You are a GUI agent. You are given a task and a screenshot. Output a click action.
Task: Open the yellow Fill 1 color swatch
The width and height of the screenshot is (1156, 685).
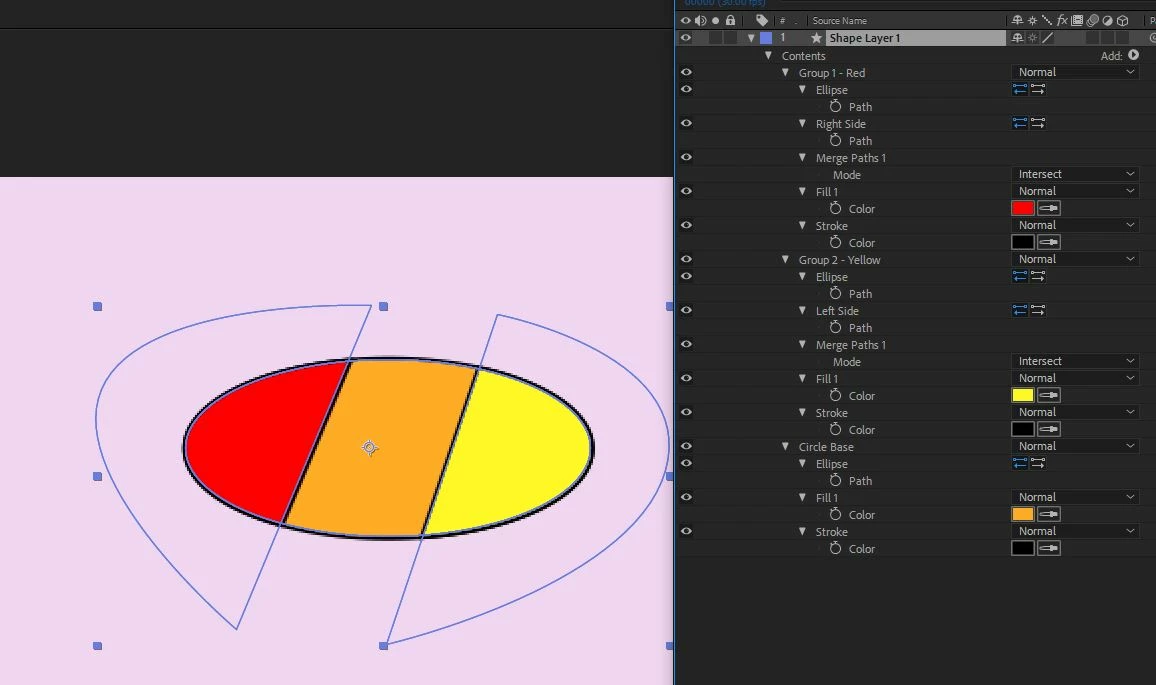1023,395
